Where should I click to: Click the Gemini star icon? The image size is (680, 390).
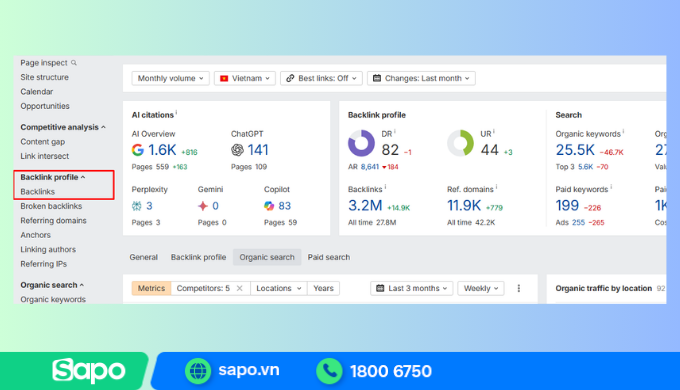click(x=203, y=206)
